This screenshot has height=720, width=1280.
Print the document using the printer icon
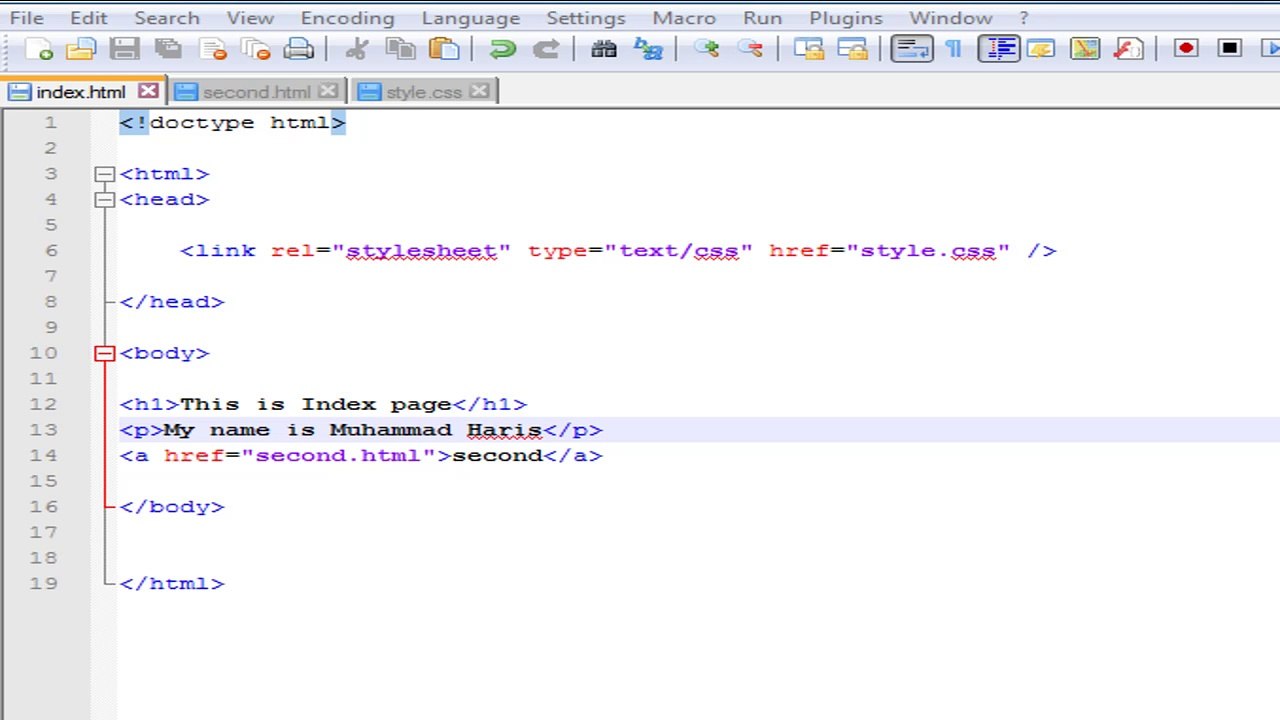tap(299, 49)
